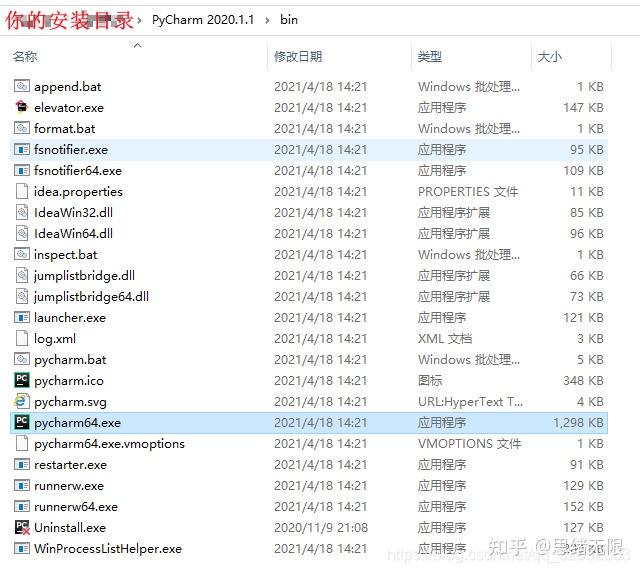Click the elevator.exe file icon

22,107
